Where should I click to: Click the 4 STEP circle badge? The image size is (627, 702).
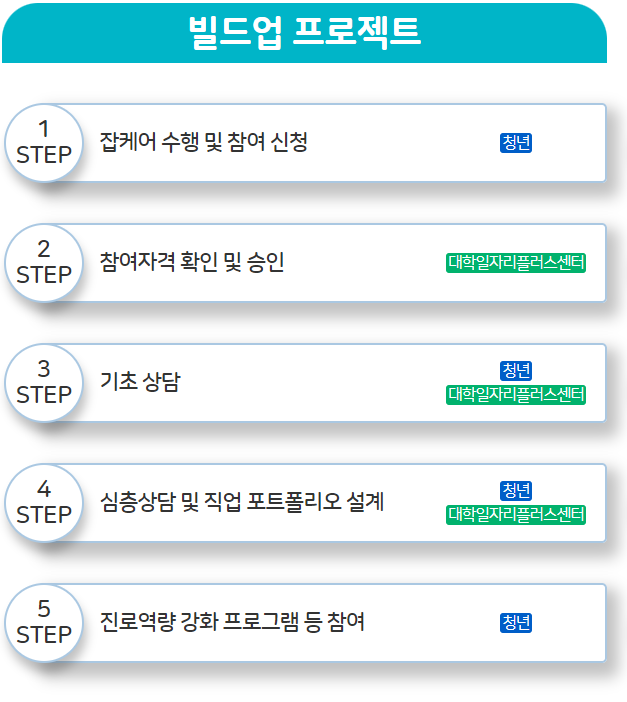tap(44, 503)
